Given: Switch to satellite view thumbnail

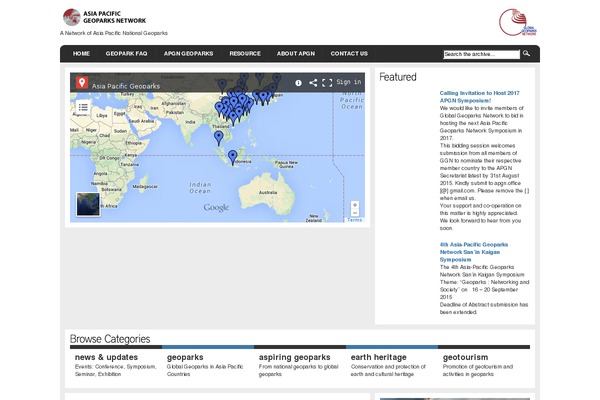Looking at the screenshot, I should pos(88,204).
